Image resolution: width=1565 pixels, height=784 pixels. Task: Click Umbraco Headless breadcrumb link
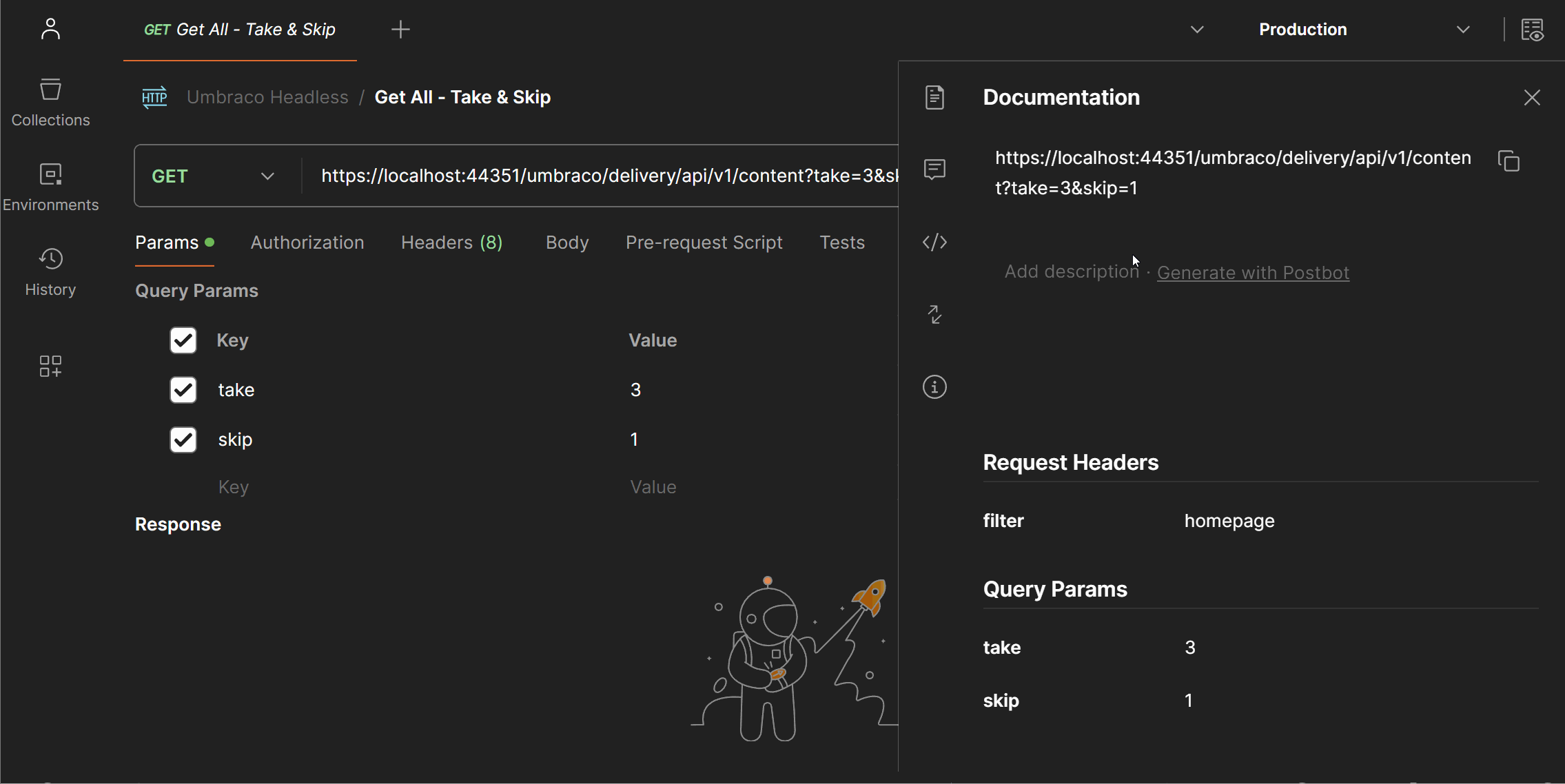point(267,97)
